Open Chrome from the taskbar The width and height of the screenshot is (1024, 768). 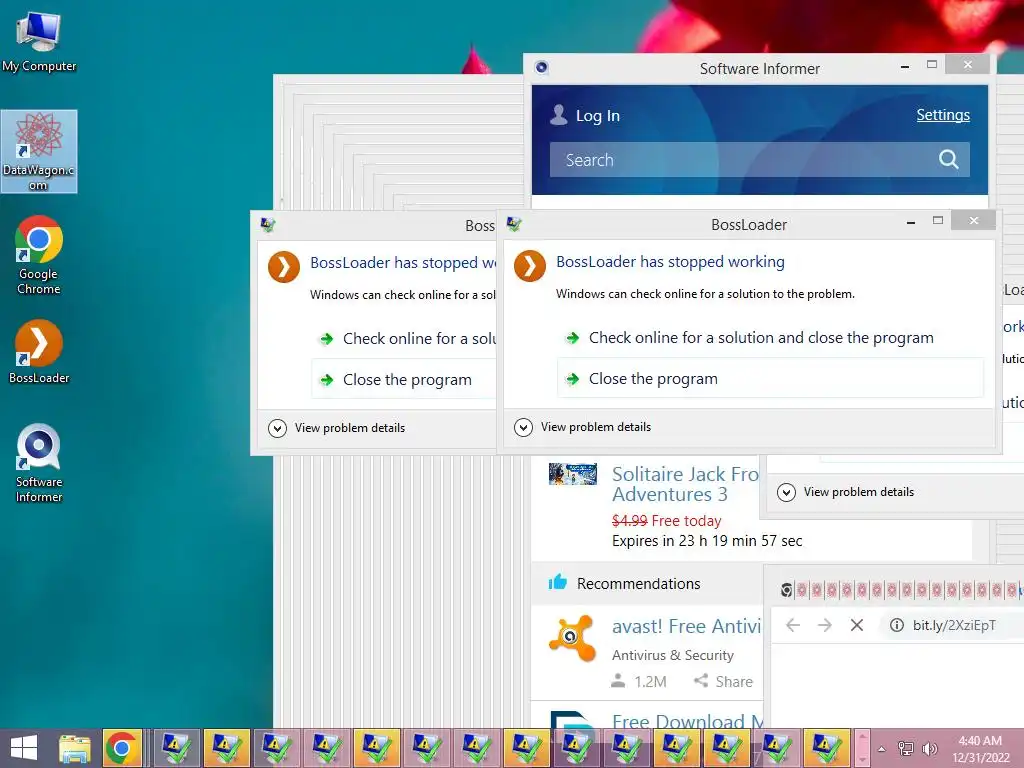tap(122, 748)
